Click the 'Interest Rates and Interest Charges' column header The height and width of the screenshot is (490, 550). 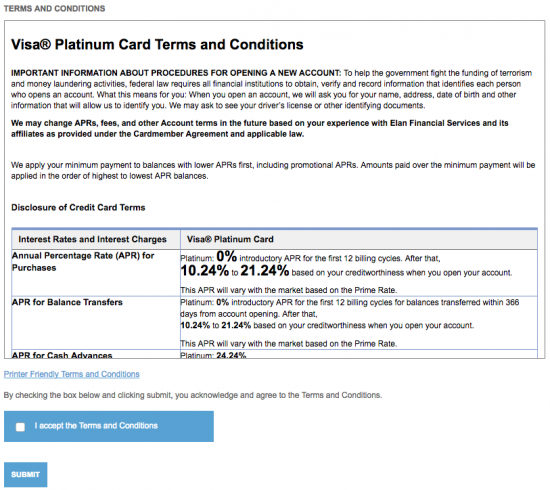tap(92, 239)
